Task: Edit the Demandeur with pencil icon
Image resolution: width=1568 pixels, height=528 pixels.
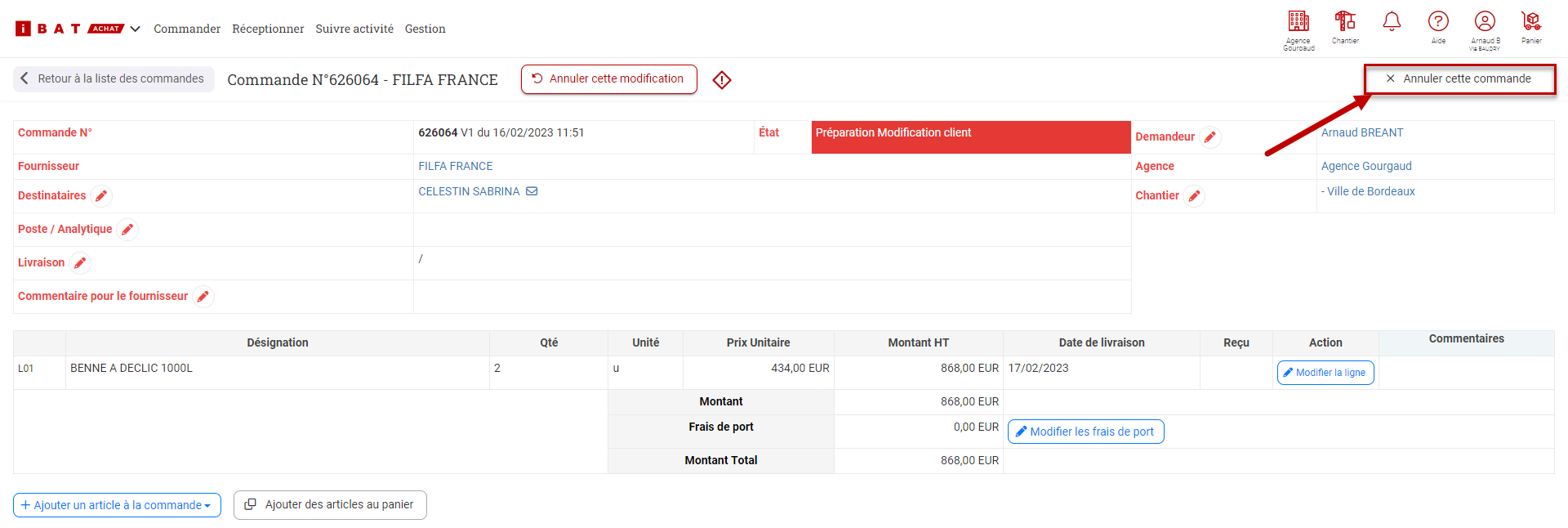Action: [1209, 137]
